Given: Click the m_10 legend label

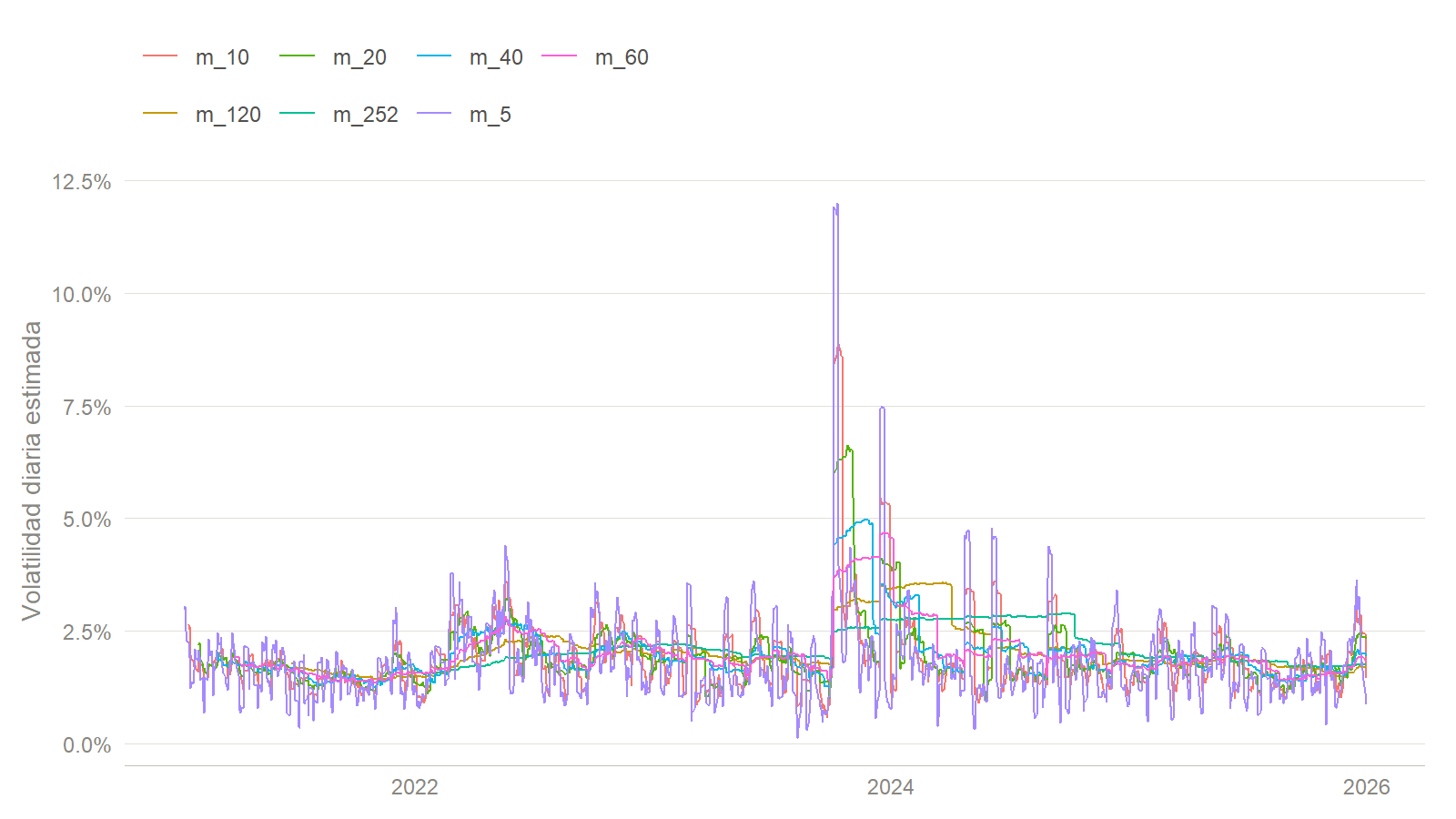Looking at the screenshot, I should pos(222,57).
